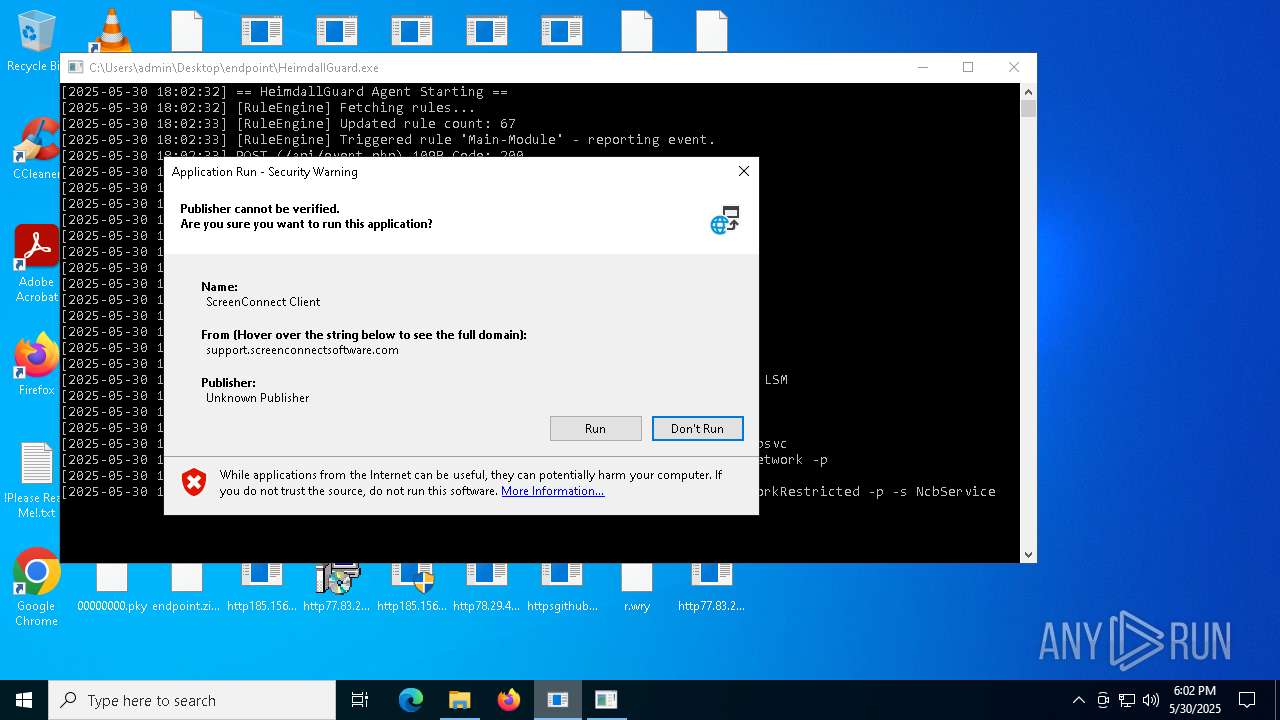Click the ScreenConnect Client name text
Viewport: 1280px width, 720px height.
click(x=263, y=302)
